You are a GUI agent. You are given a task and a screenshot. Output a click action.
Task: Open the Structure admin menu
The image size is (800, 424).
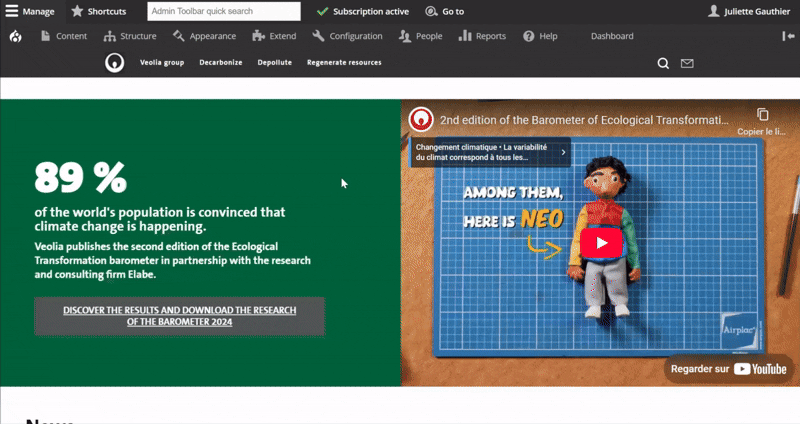[x=129, y=36]
